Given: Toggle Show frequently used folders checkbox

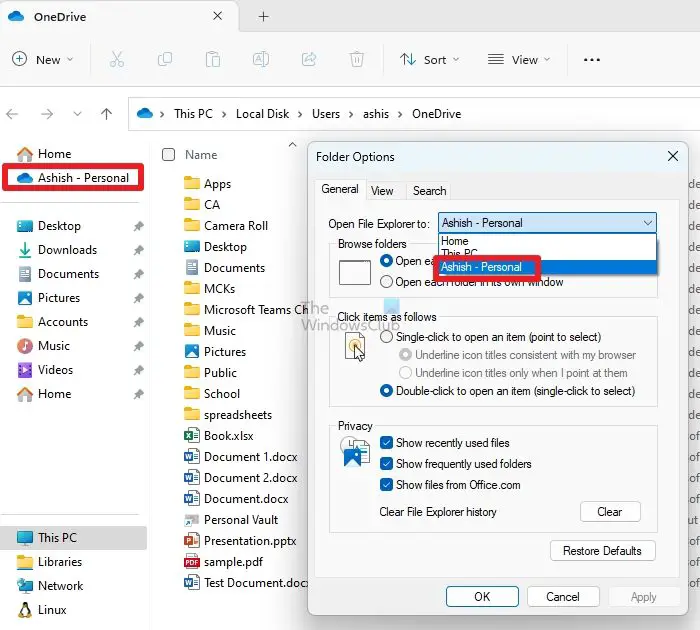Looking at the screenshot, I should [386, 463].
